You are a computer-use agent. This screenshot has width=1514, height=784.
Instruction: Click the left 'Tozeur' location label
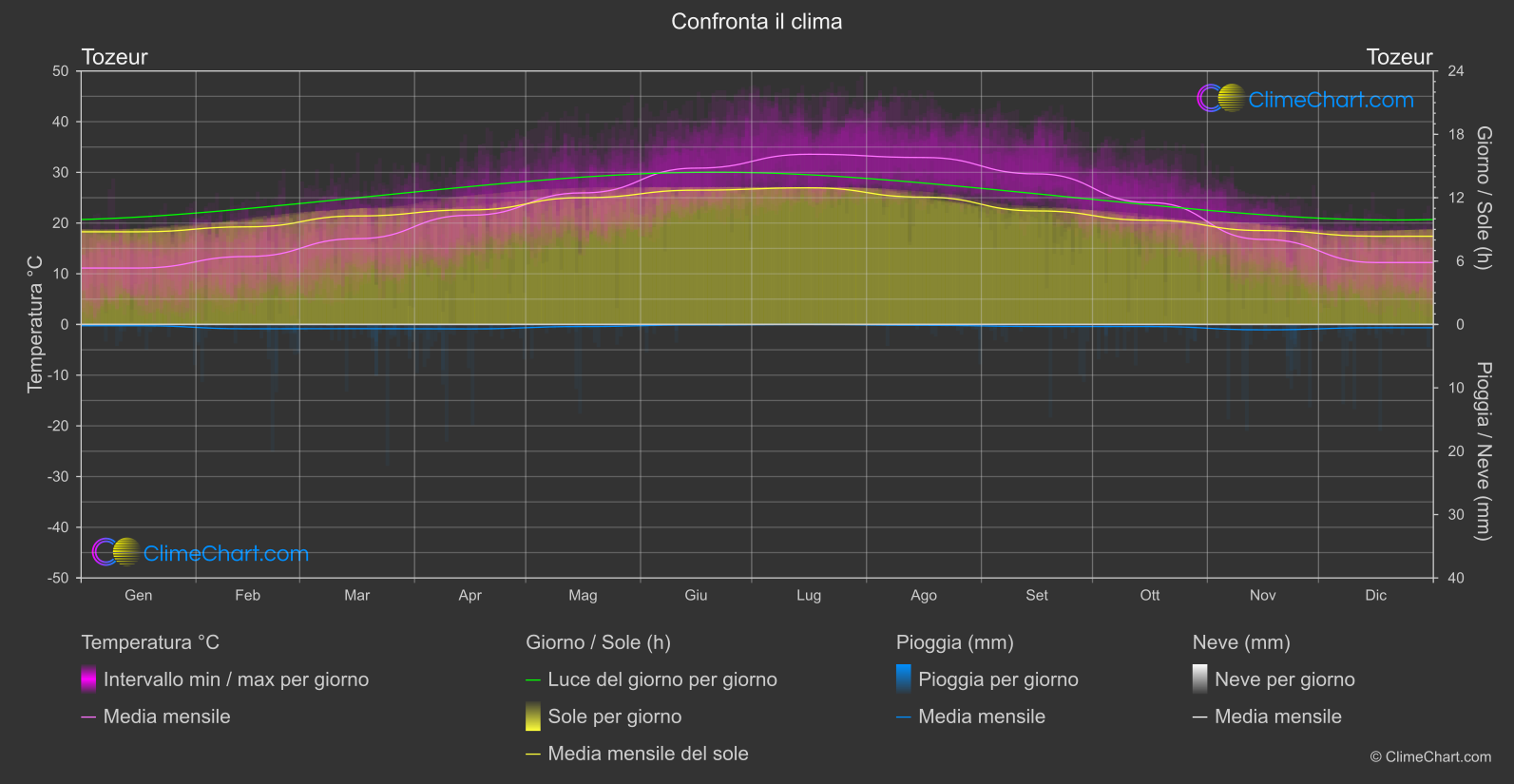pos(115,57)
